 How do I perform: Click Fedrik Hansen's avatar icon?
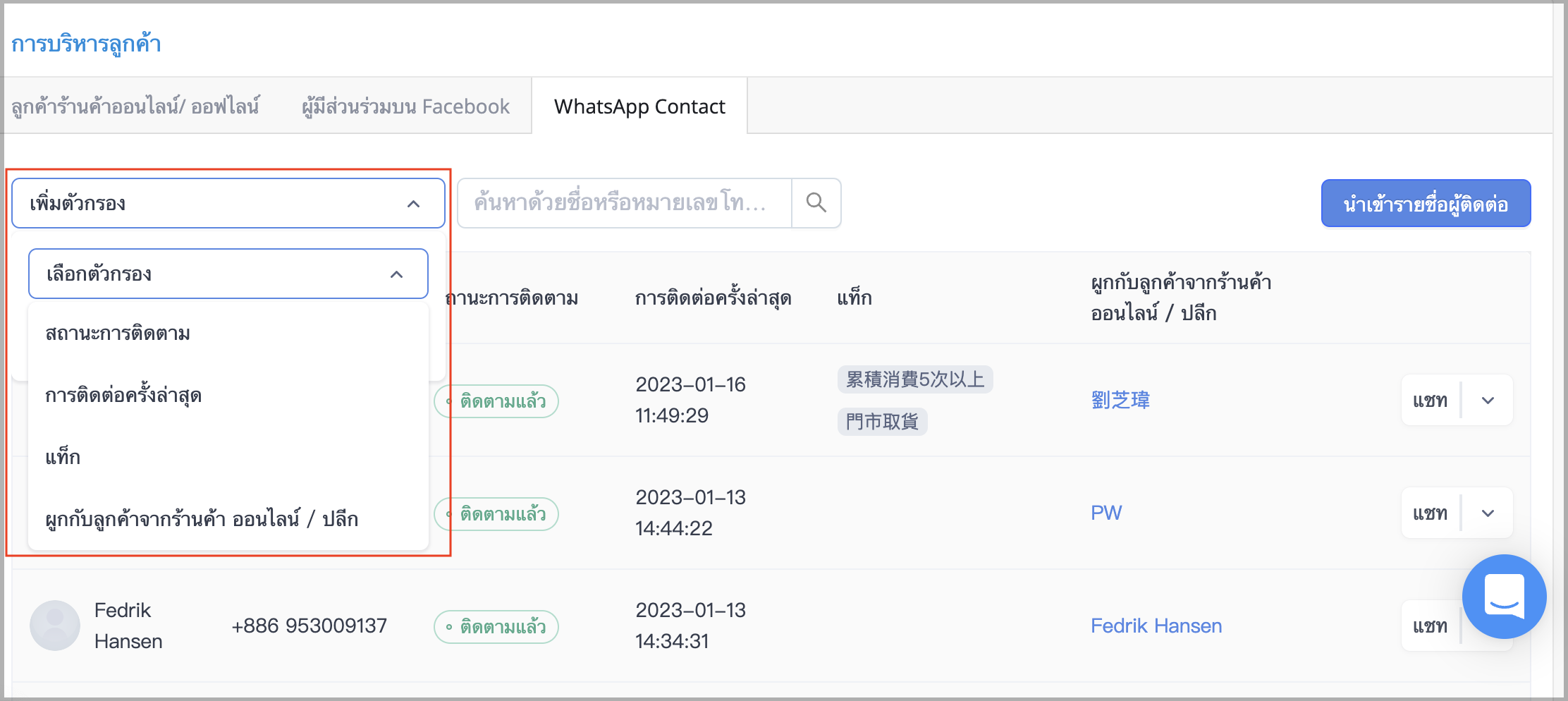point(55,625)
